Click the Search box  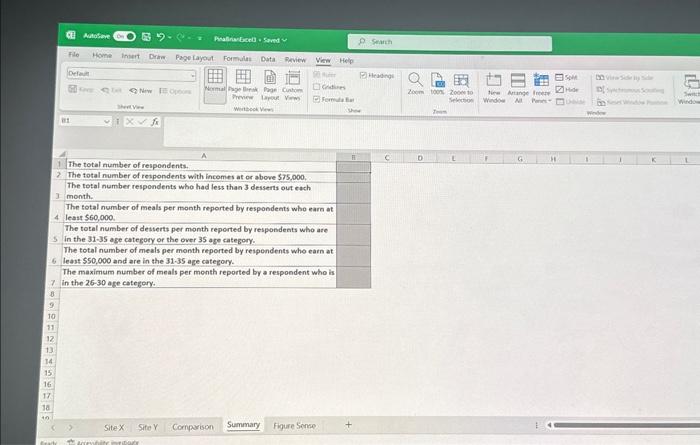pyautogui.click(x=450, y=43)
